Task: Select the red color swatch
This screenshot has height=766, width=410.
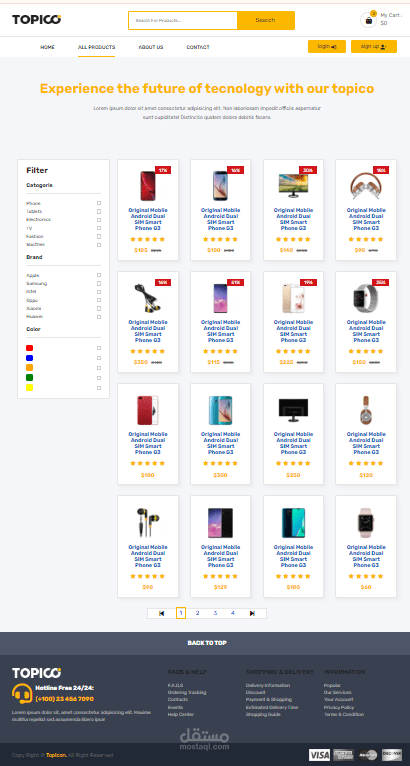Action: tap(29, 348)
